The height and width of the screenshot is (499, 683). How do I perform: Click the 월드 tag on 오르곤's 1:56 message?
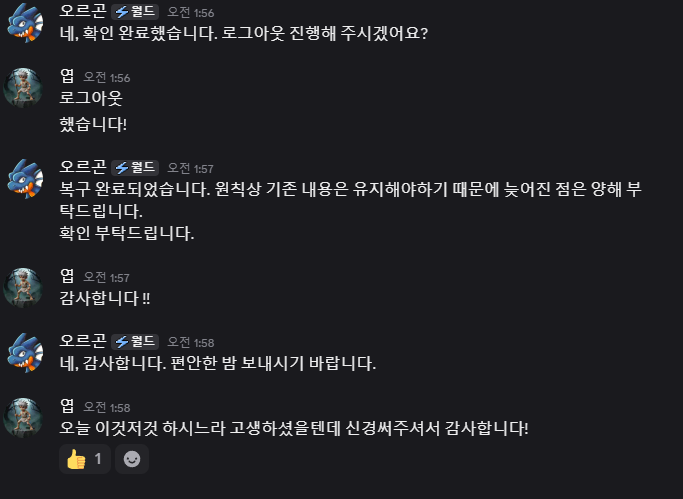click(135, 11)
